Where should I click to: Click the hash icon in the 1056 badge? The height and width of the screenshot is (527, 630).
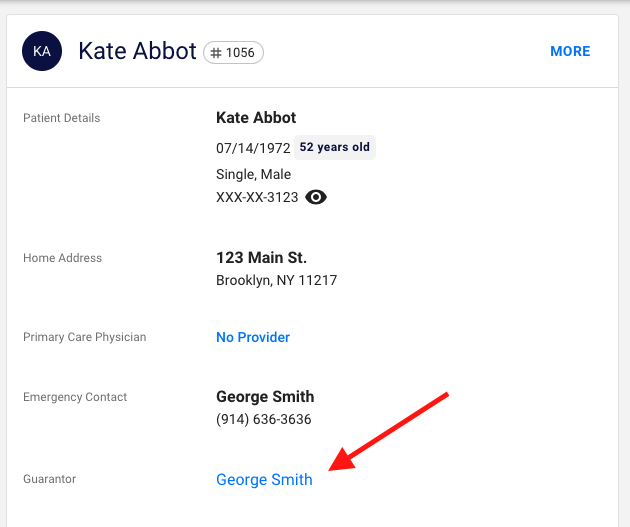click(216, 53)
